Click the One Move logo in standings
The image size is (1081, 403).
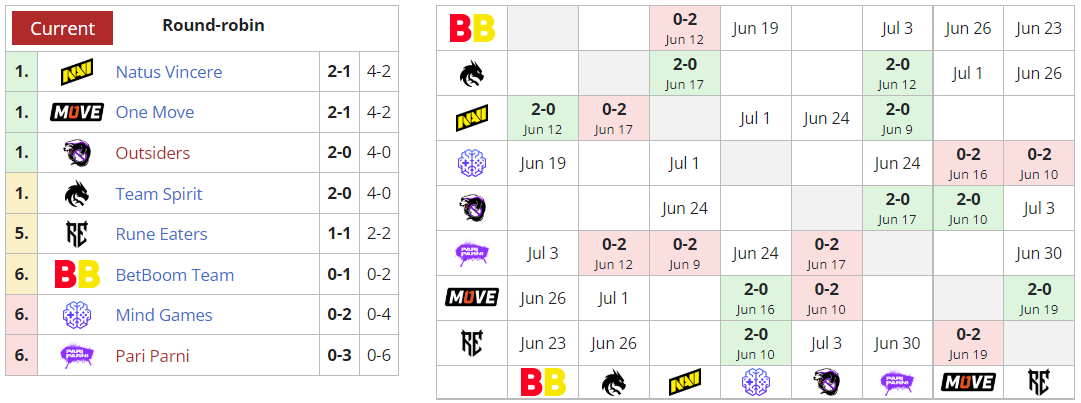(77, 112)
